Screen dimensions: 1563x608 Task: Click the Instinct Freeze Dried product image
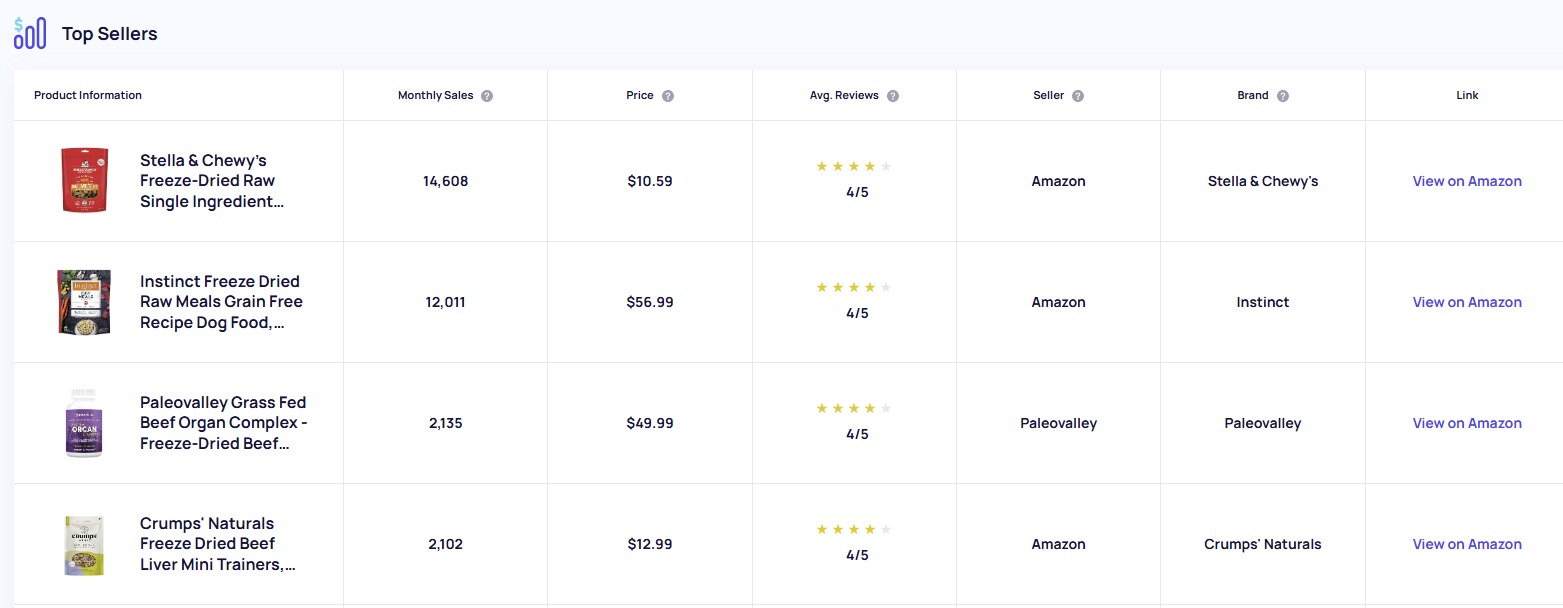point(85,301)
